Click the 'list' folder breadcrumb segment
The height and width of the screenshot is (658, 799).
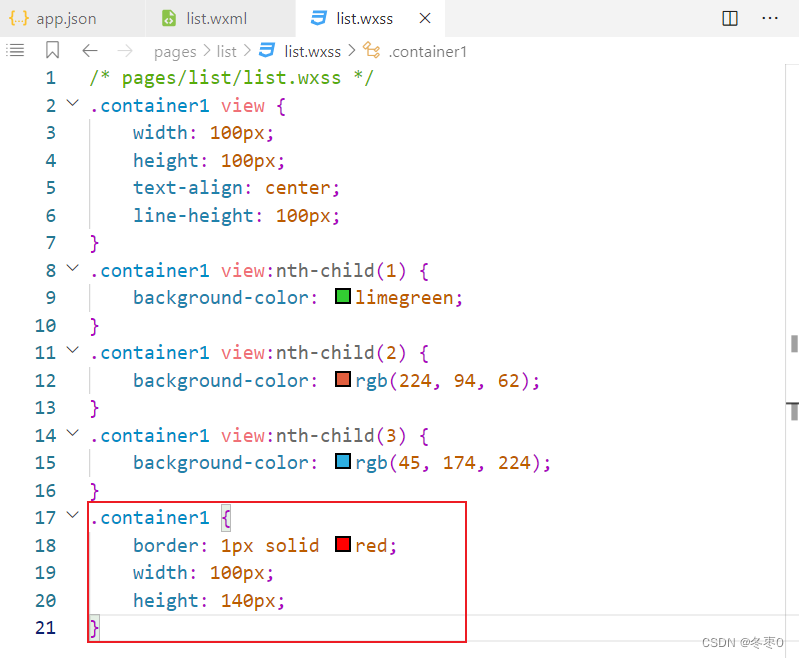(x=227, y=51)
